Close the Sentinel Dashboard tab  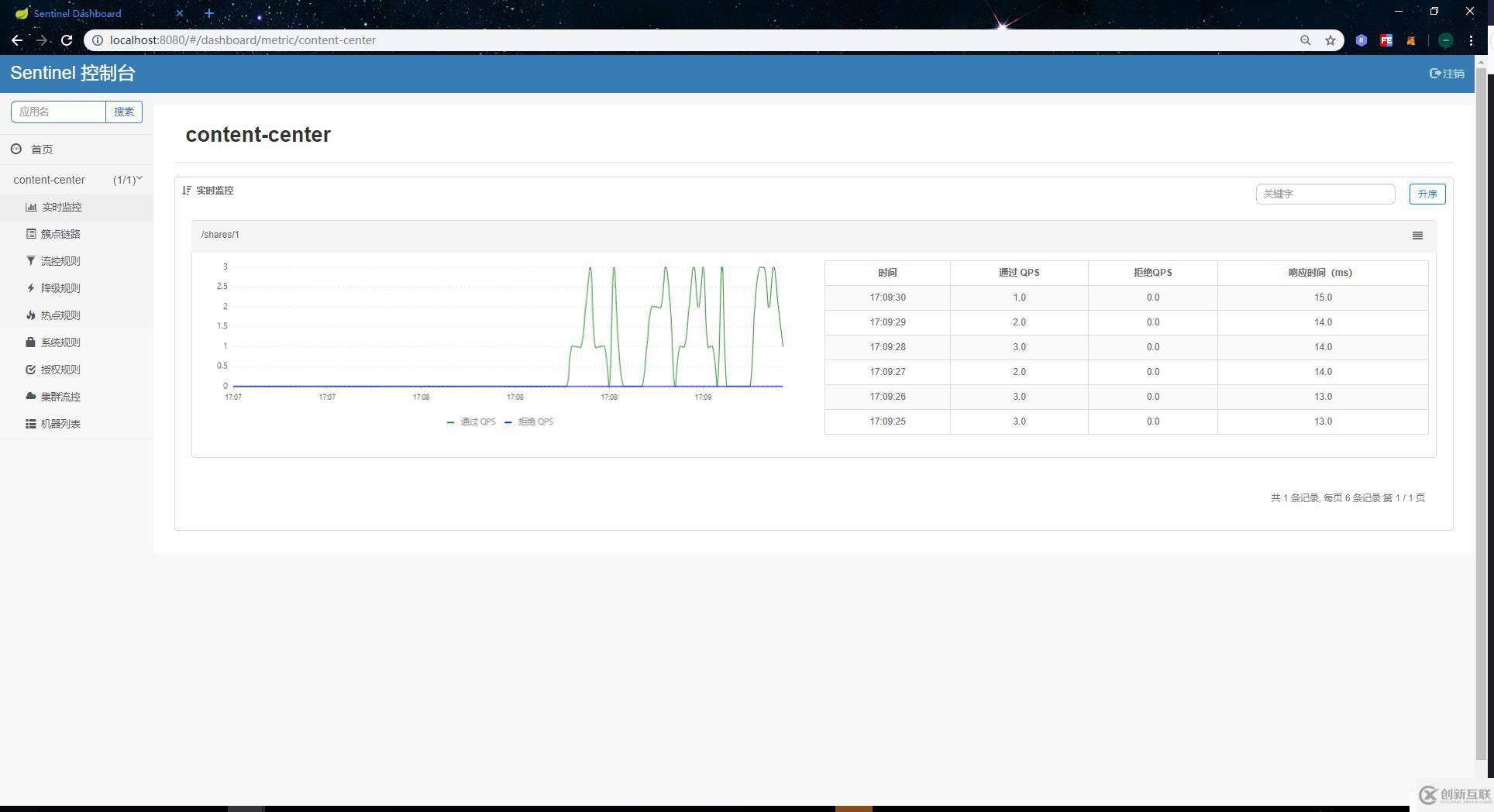(x=180, y=13)
